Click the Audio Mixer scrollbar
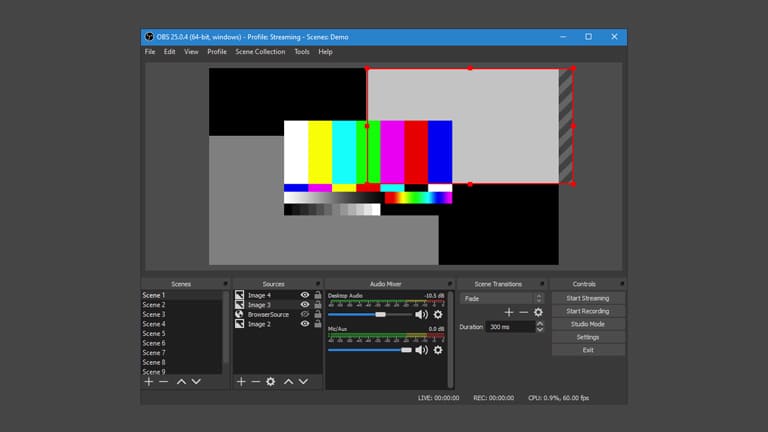Image resolution: width=768 pixels, height=432 pixels. click(x=450, y=339)
